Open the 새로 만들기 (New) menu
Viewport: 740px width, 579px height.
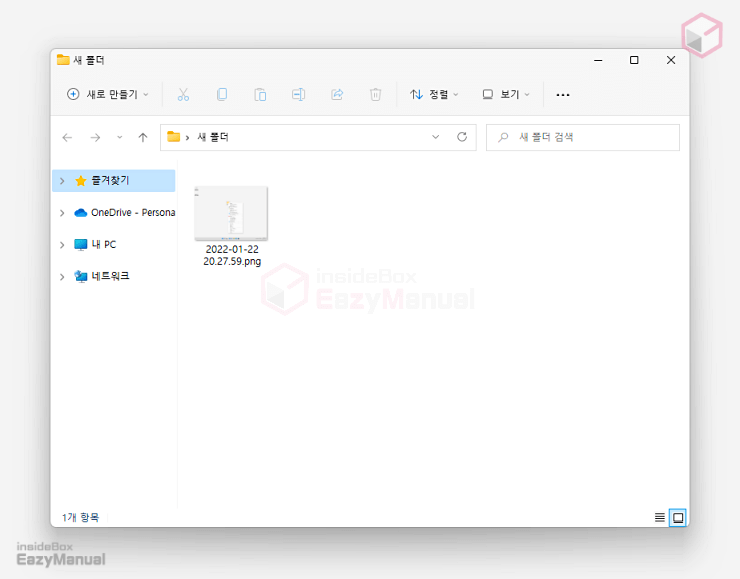[108, 94]
